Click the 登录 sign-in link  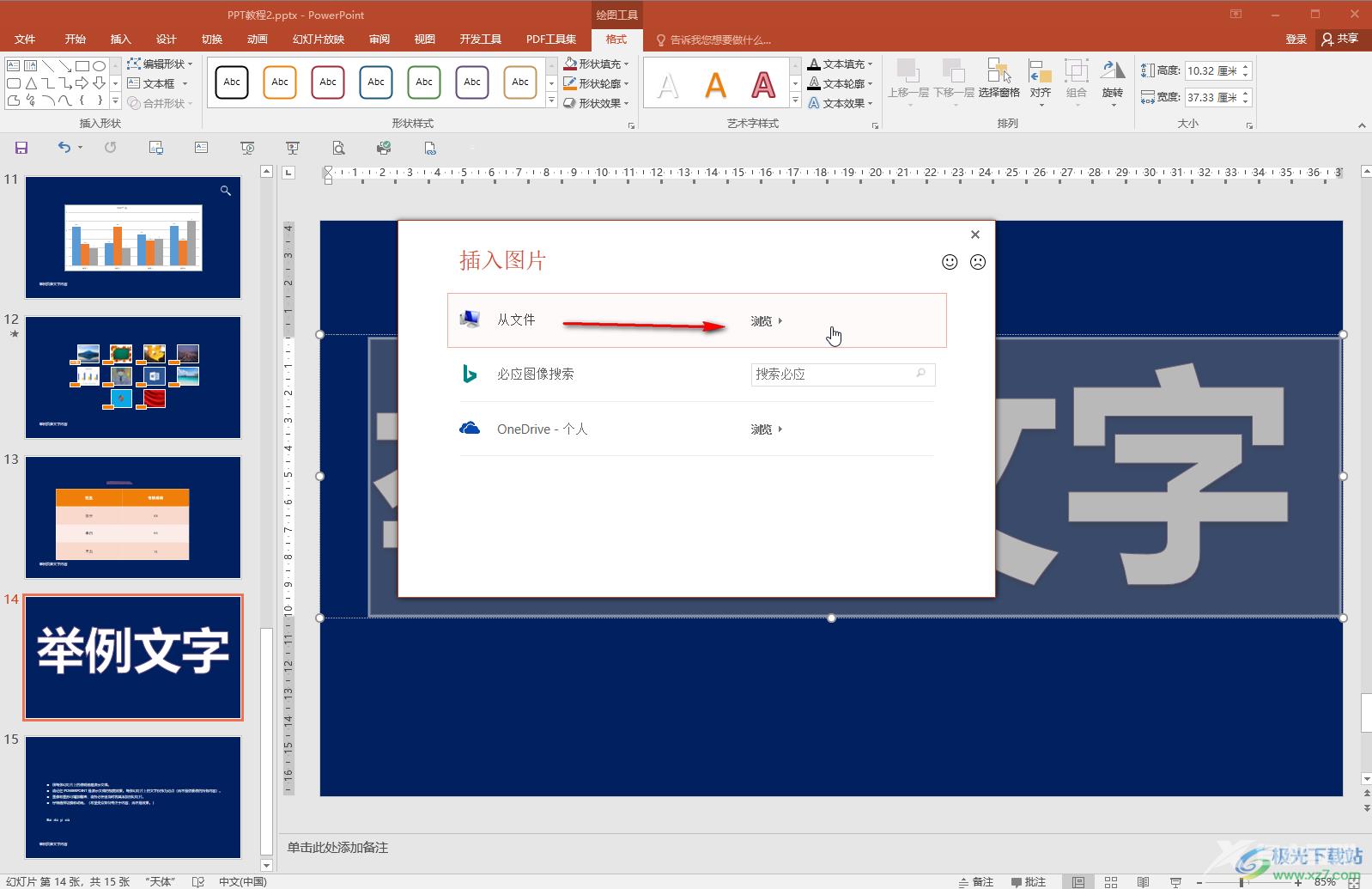coord(1296,40)
